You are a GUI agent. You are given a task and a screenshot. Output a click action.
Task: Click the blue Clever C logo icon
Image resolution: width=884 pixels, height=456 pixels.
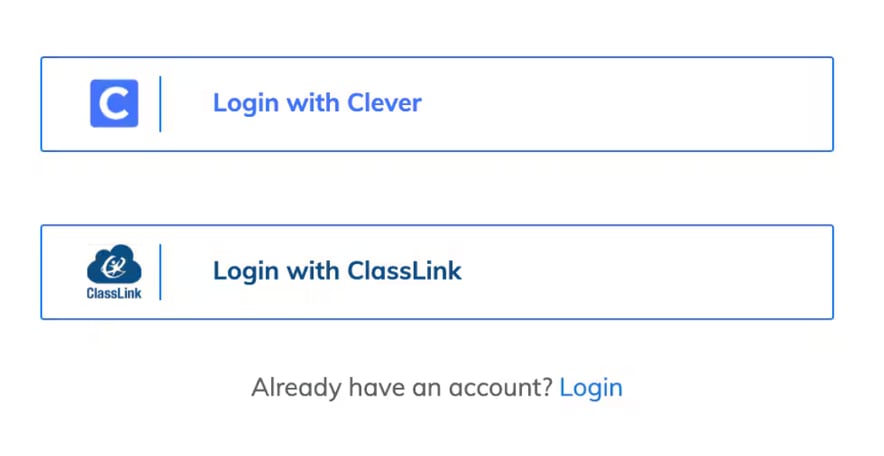coord(114,103)
